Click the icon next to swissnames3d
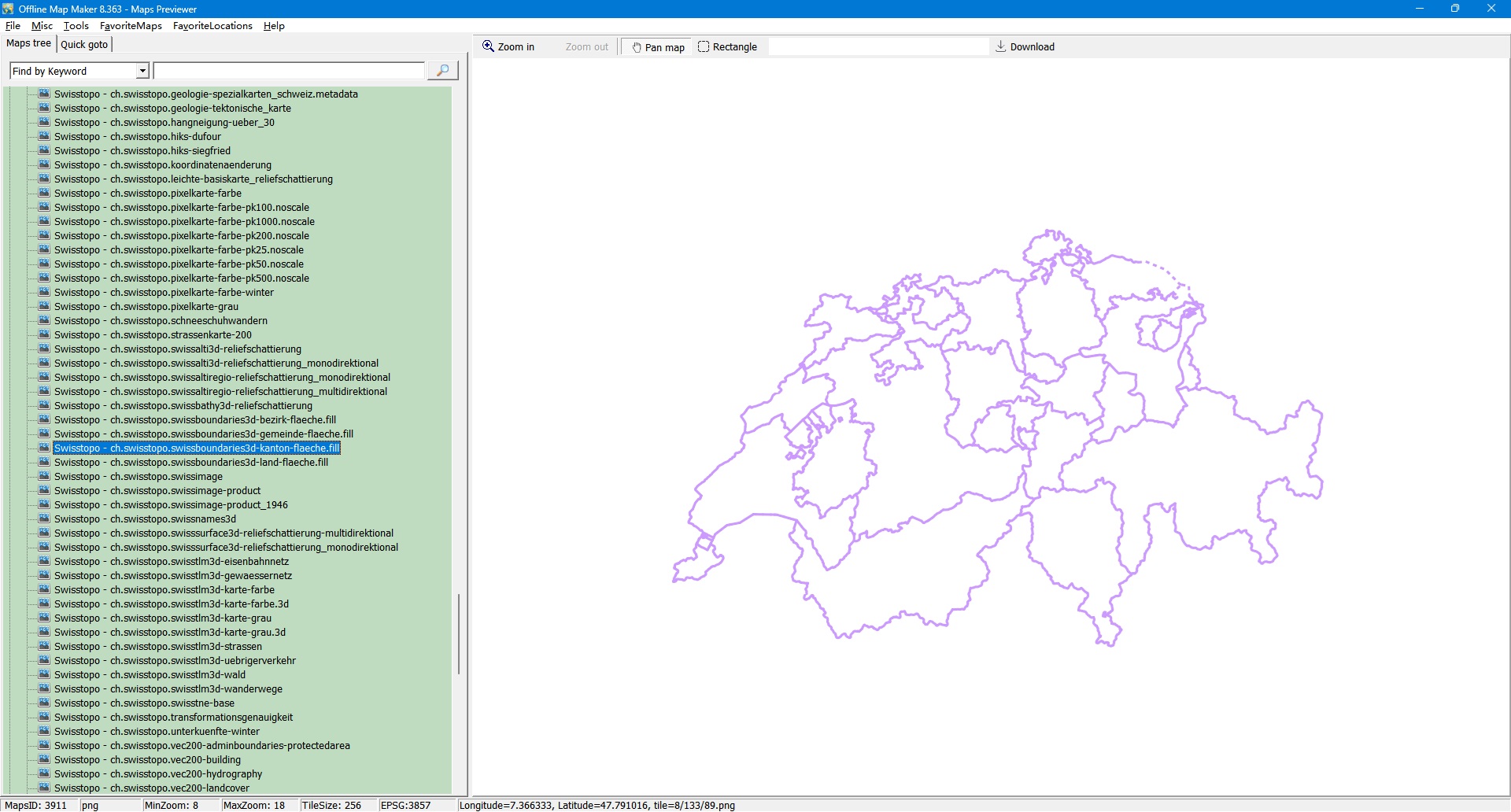Viewport: 1511px width, 812px height. tap(44, 519)
